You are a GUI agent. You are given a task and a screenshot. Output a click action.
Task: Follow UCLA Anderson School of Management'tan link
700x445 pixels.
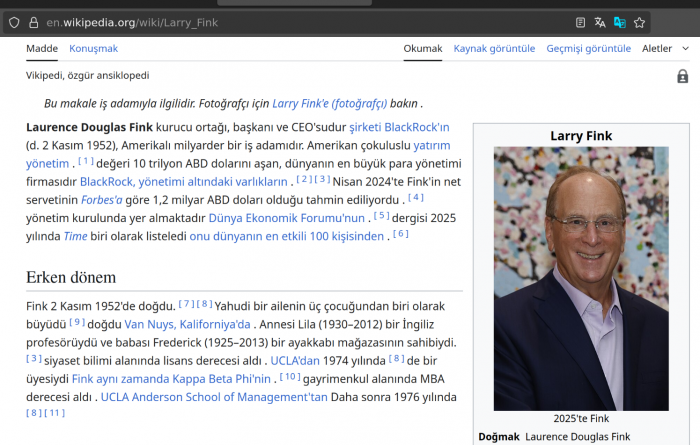(x=214, y=397)
